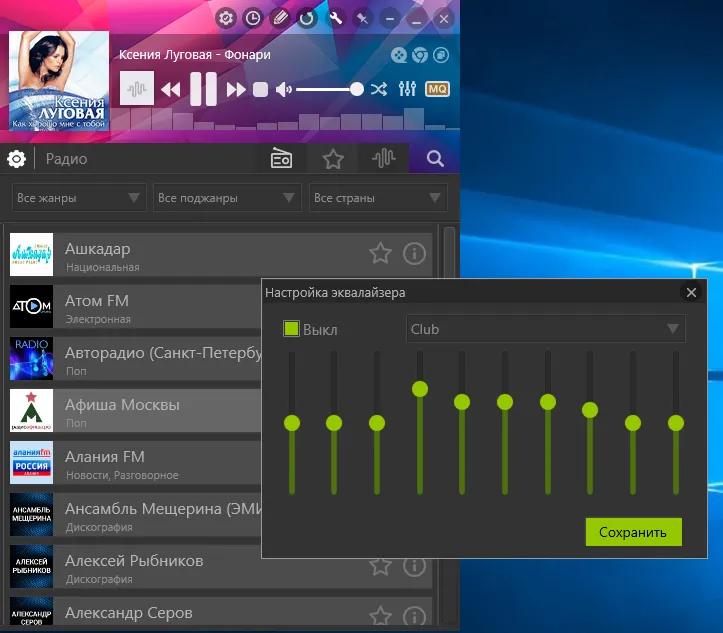
Task: Click the copy track title icon
Action: (x=441, y=55)
